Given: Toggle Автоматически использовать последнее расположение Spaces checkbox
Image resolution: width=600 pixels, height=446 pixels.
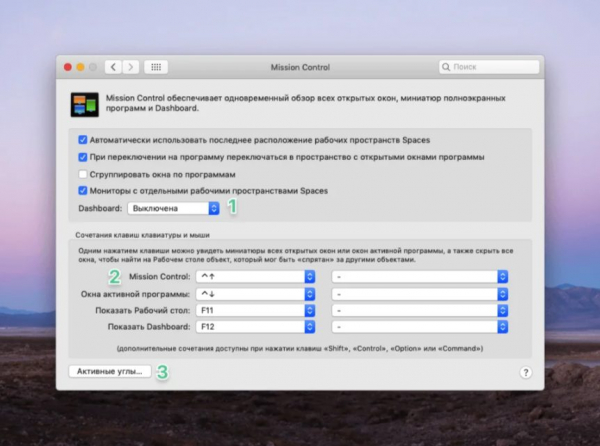Looking at the screenshot, I should pos(83,140).
